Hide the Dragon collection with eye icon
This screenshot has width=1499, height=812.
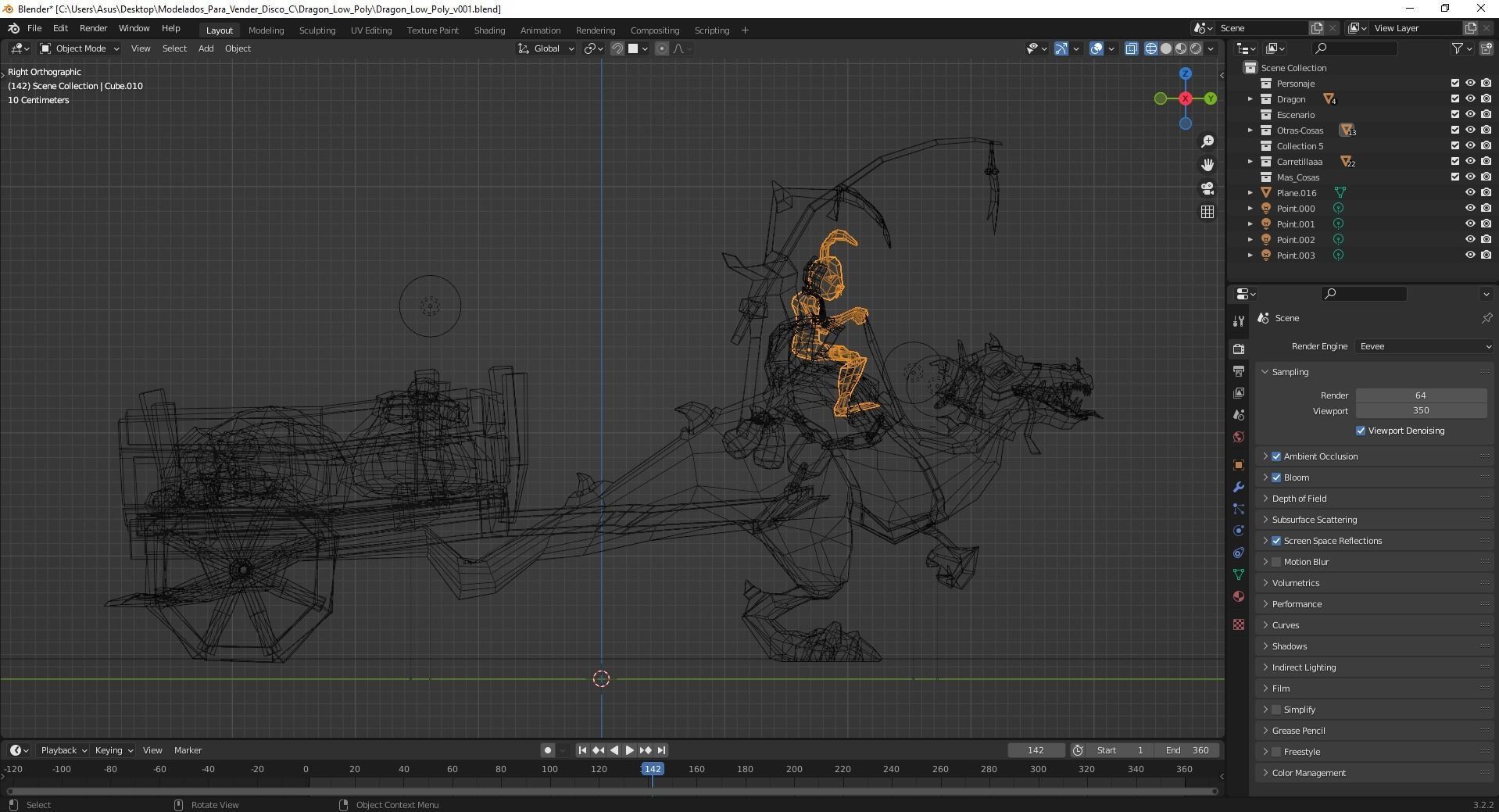[x=1469, y=99]
